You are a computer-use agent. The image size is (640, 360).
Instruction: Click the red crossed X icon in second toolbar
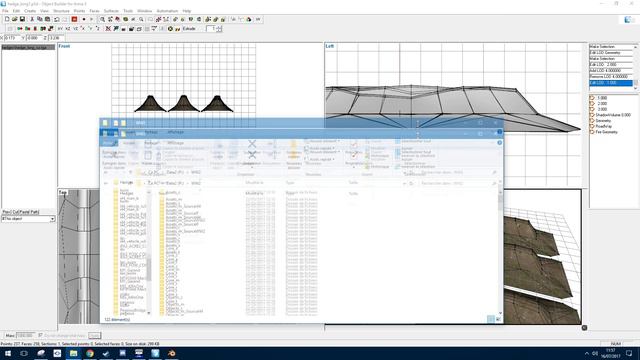108,29
